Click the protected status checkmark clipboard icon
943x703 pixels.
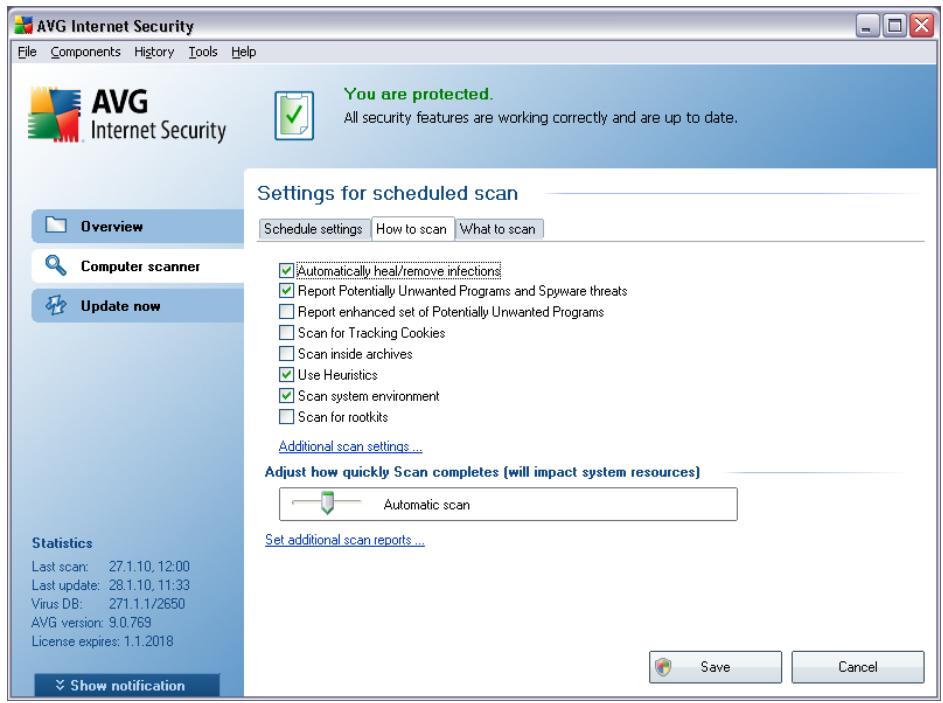294,115
